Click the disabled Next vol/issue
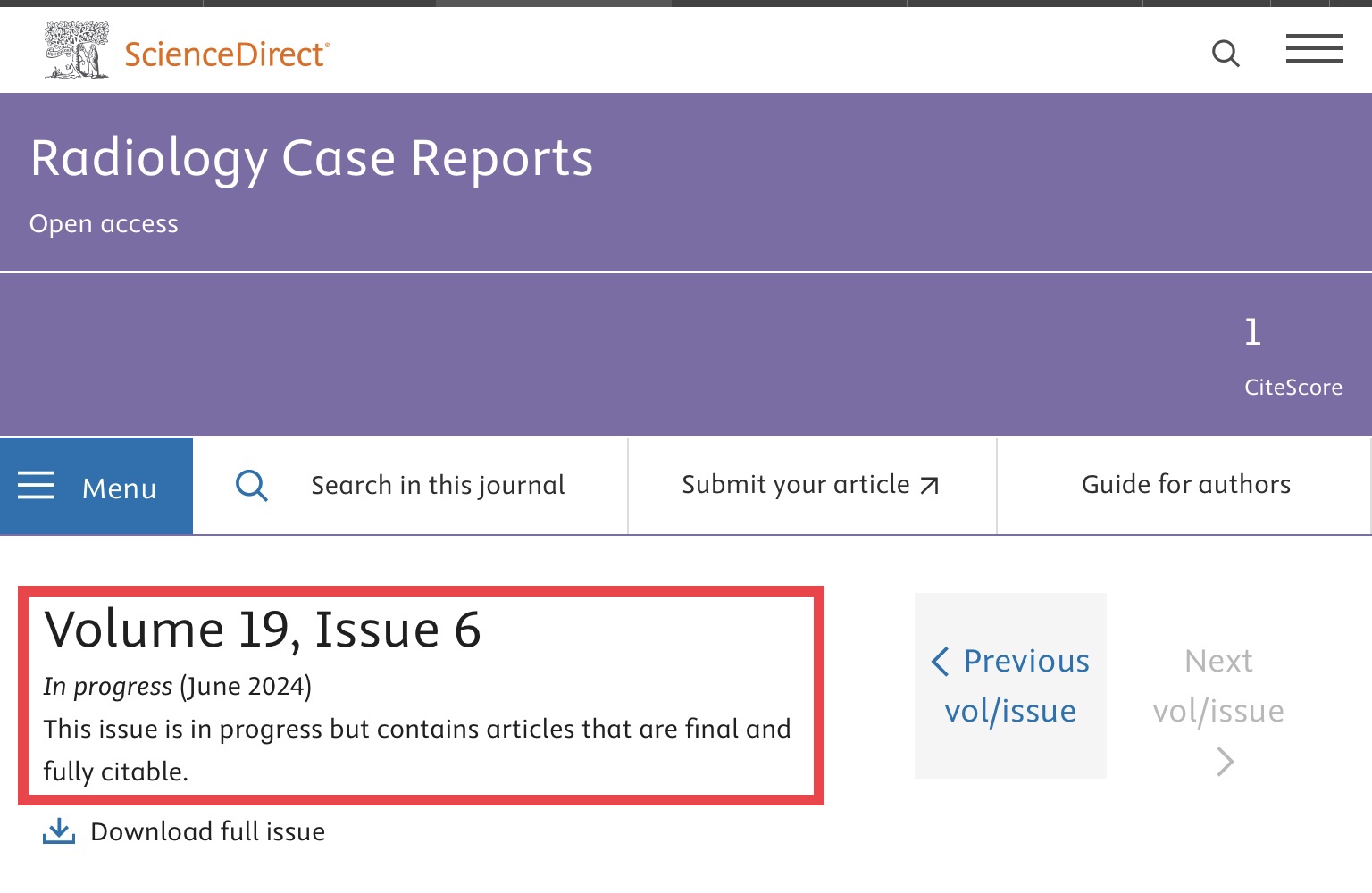Viewport: 1372px width, 893px height. [x=1218, y=686]
